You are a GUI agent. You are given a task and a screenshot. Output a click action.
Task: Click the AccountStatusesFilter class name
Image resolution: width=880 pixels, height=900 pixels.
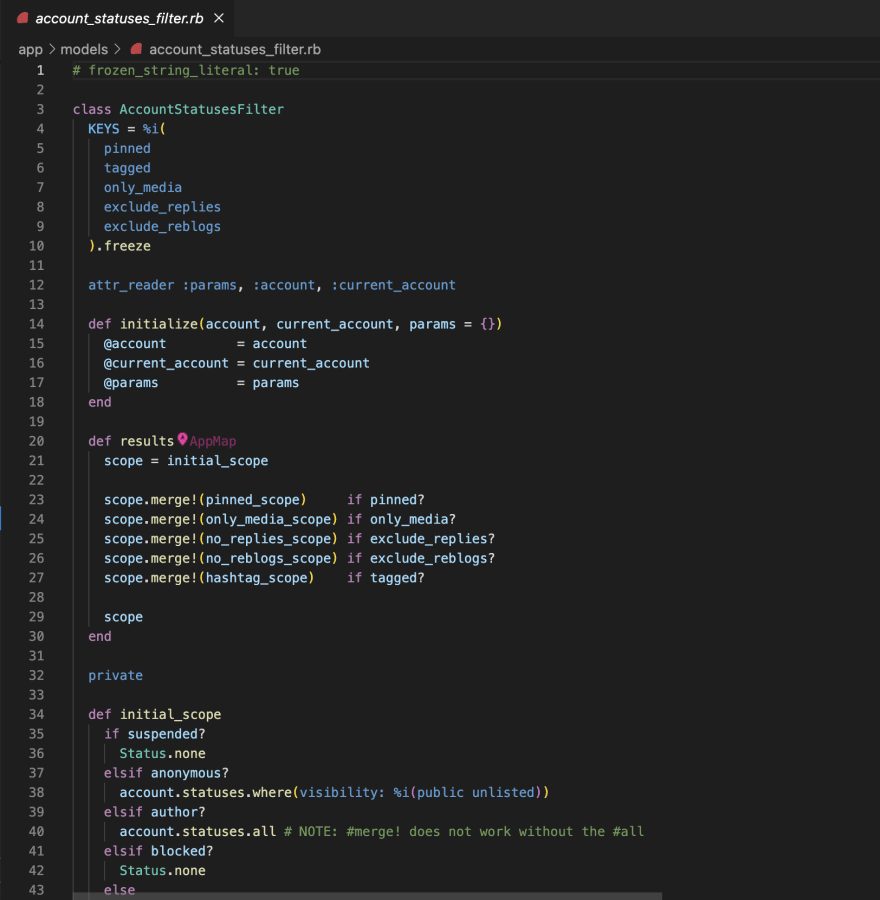click(201, 109)
